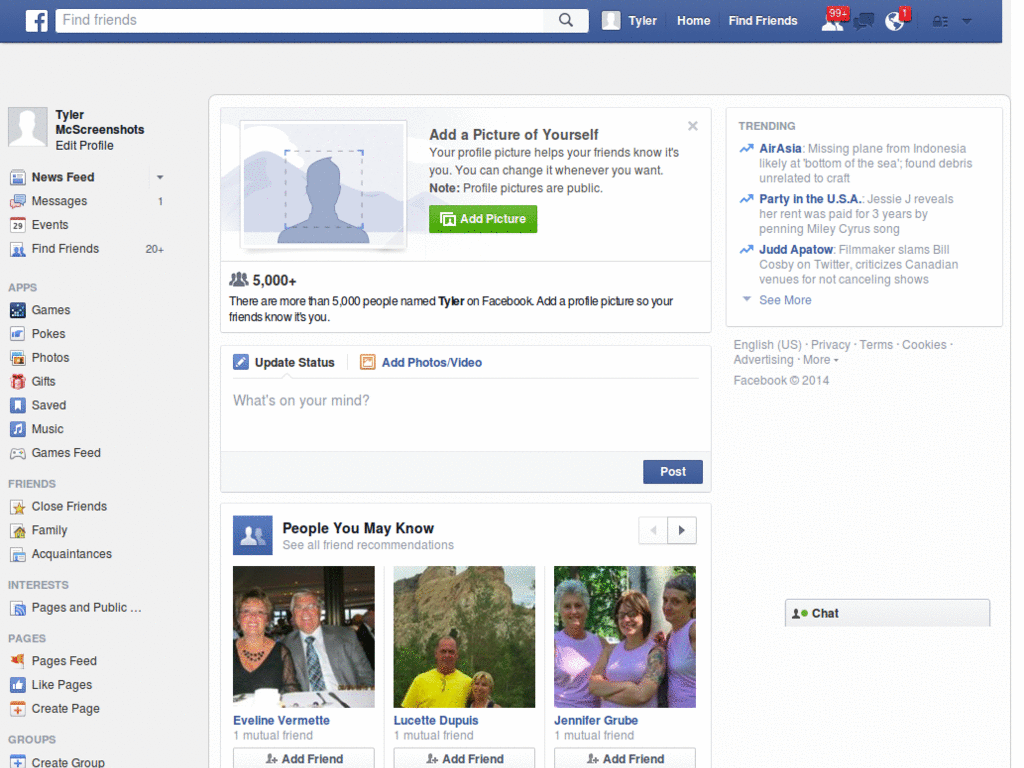Click the Find friends search field
The width and height of the screenshot is (1024, 768).
coord(300,20)
